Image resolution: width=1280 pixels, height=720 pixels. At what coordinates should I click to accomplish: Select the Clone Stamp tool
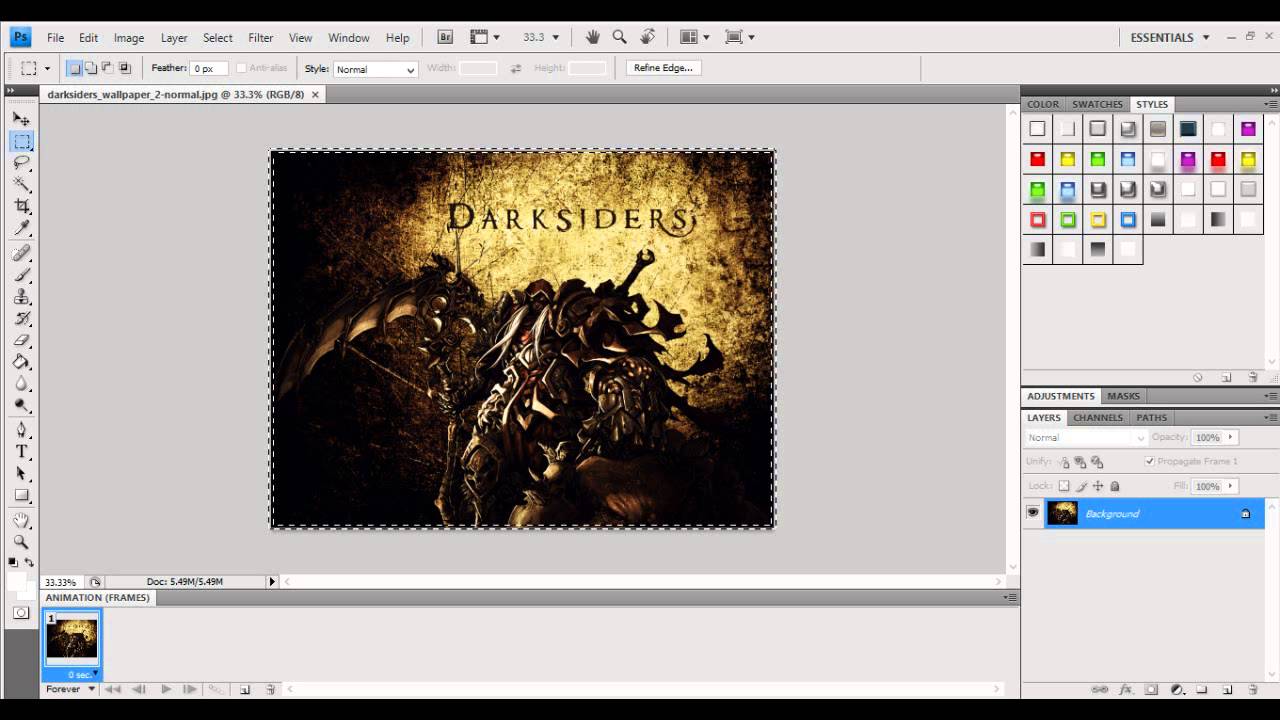pos(21,297)
